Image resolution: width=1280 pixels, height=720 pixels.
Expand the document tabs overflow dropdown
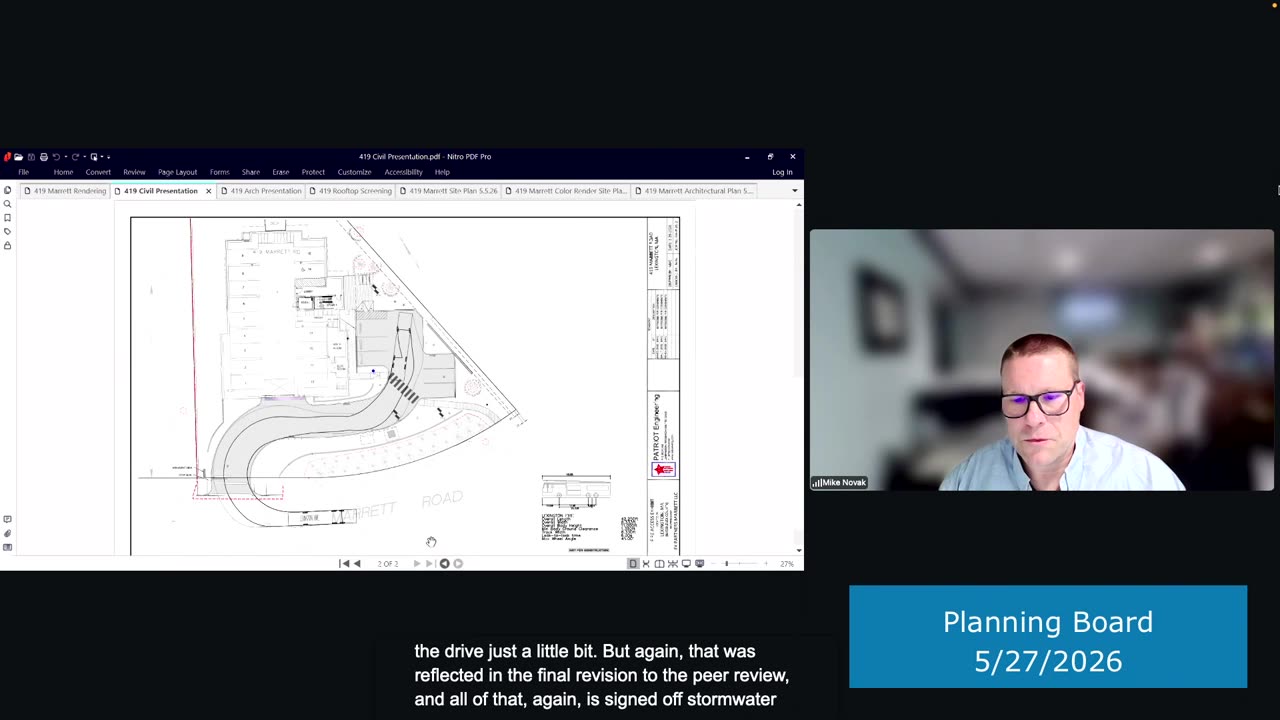click(x=795, y=191)
